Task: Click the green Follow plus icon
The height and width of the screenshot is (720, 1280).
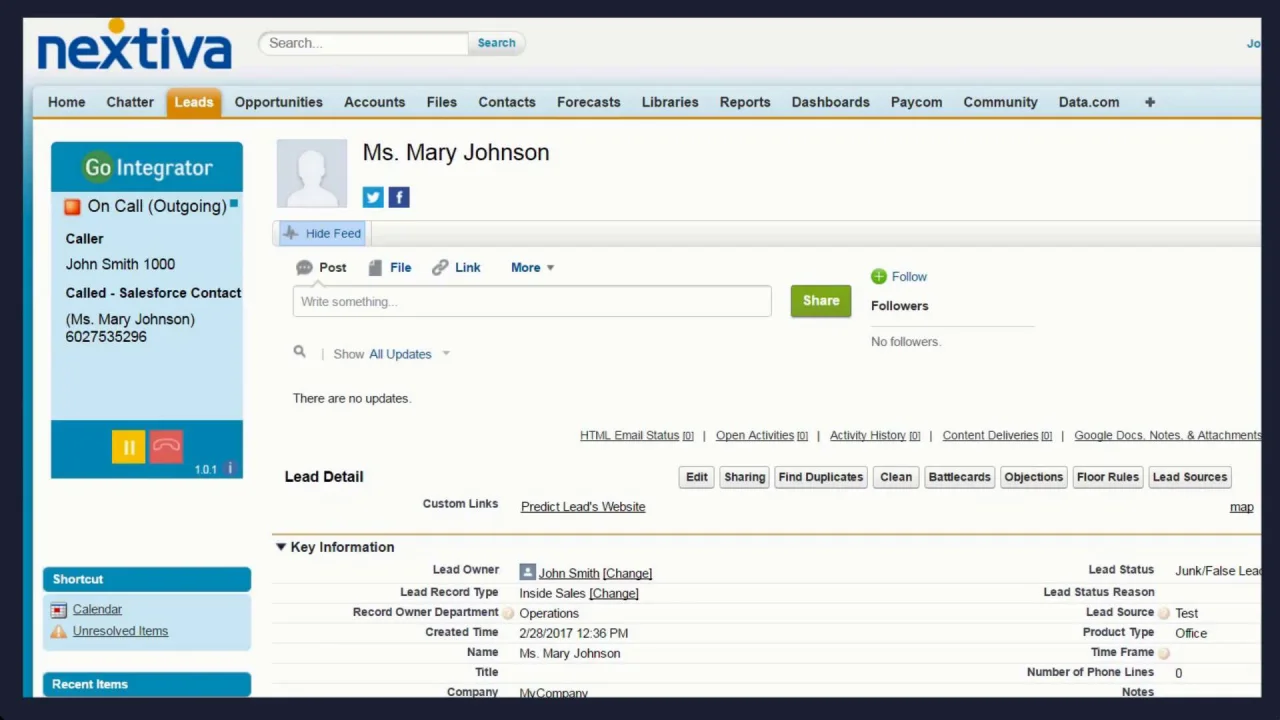Action: [x=879, y=277]
